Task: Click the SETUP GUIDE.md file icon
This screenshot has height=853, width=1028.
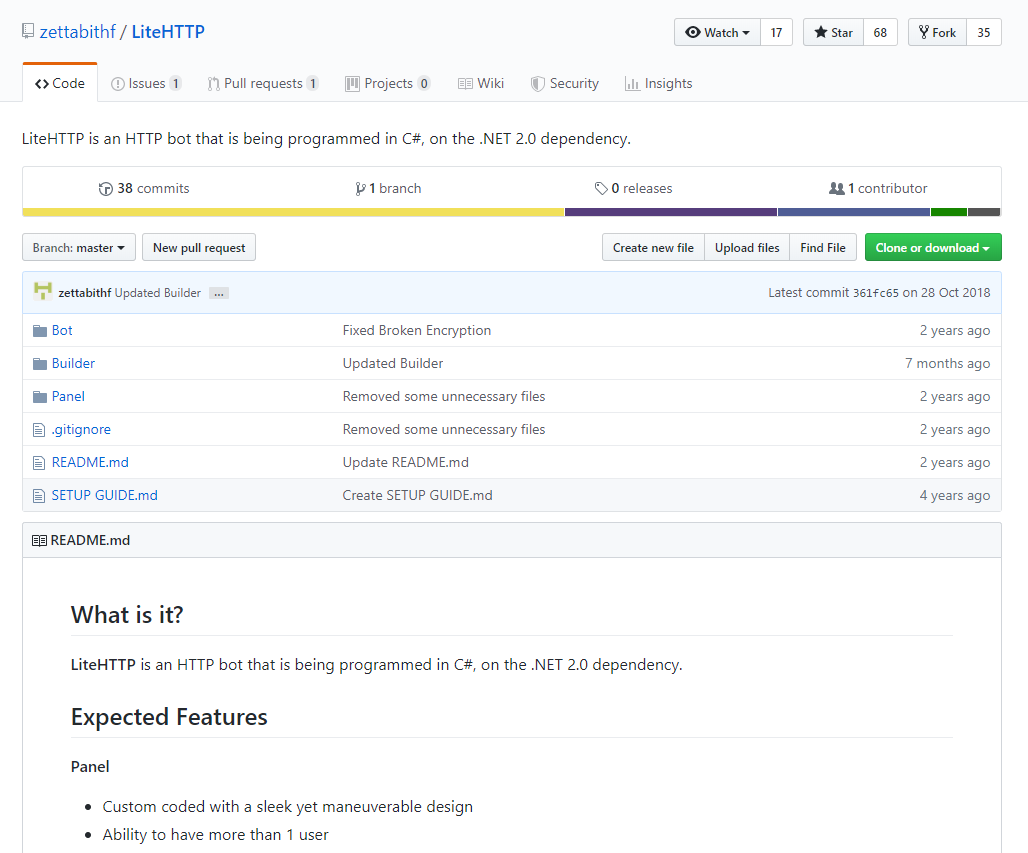Action: [39, 496]
